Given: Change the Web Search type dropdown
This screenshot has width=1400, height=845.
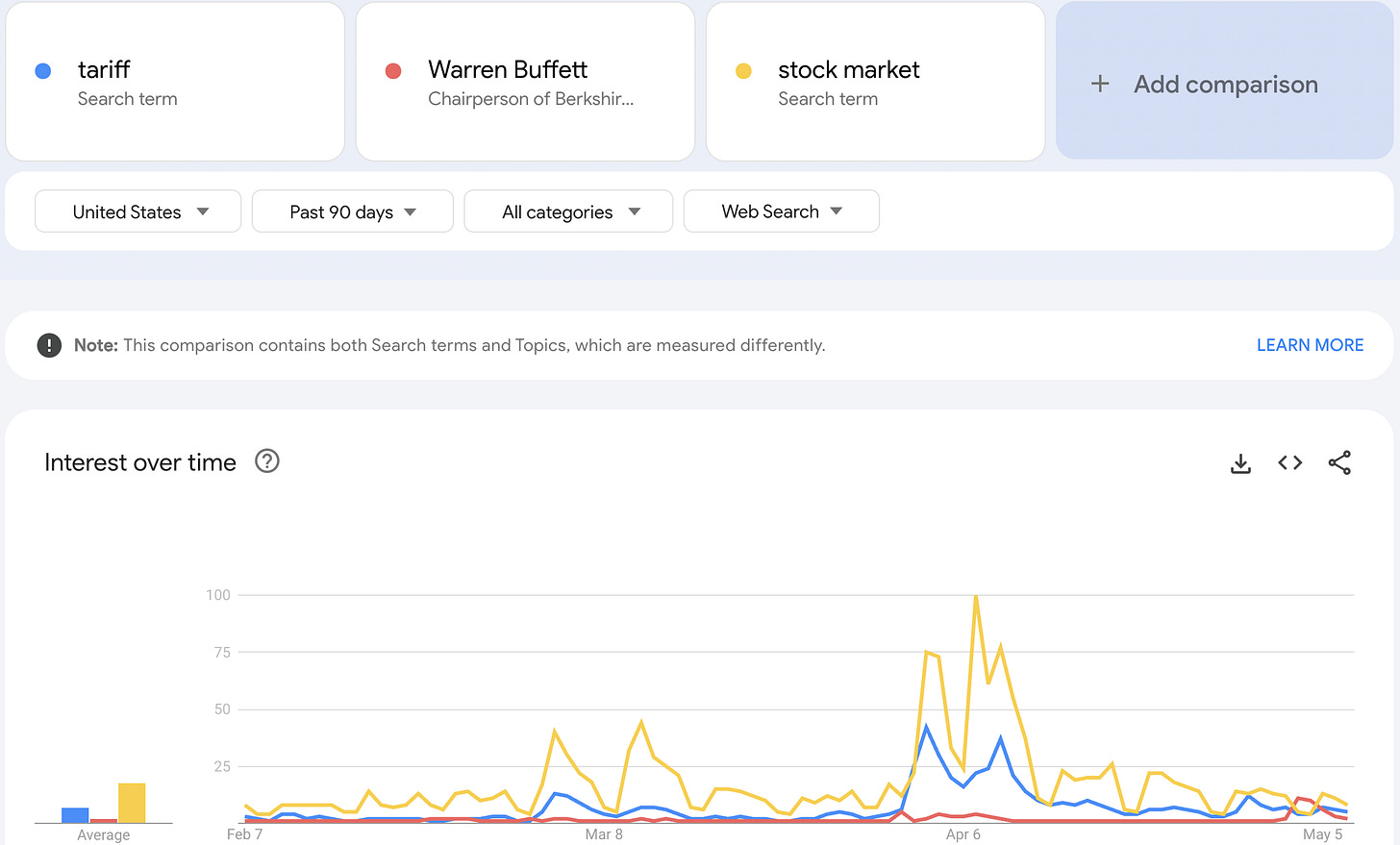Looking at the screenshot, I should (781, 211).
